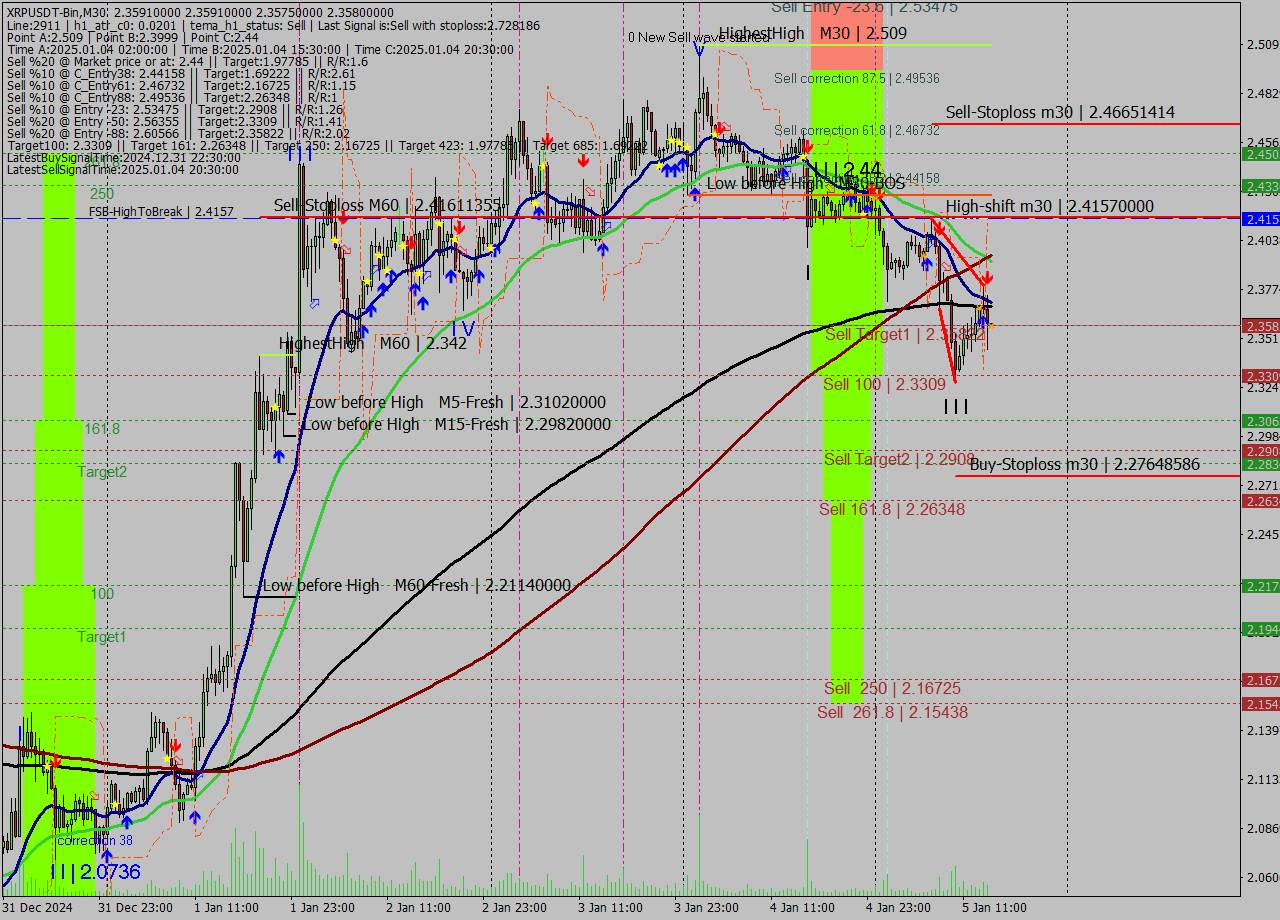Viewport: 1280px width, 920px height.
Task: Click the 'FSB-HighToBreak | 2.4157' label
Action: click(x=161, y=211)
